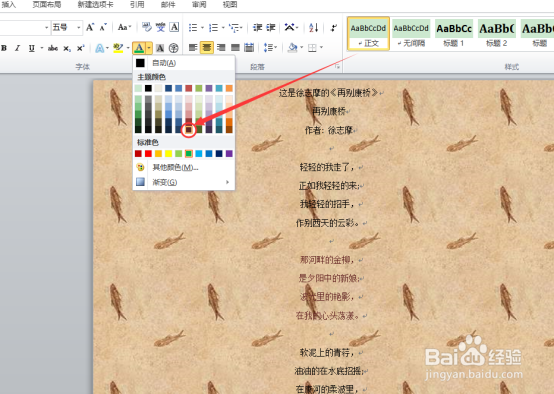Screen dimensions: 554x394
Task: Apply the 标题 2 style
Action: pyautogui.click(x=496, y=34)
